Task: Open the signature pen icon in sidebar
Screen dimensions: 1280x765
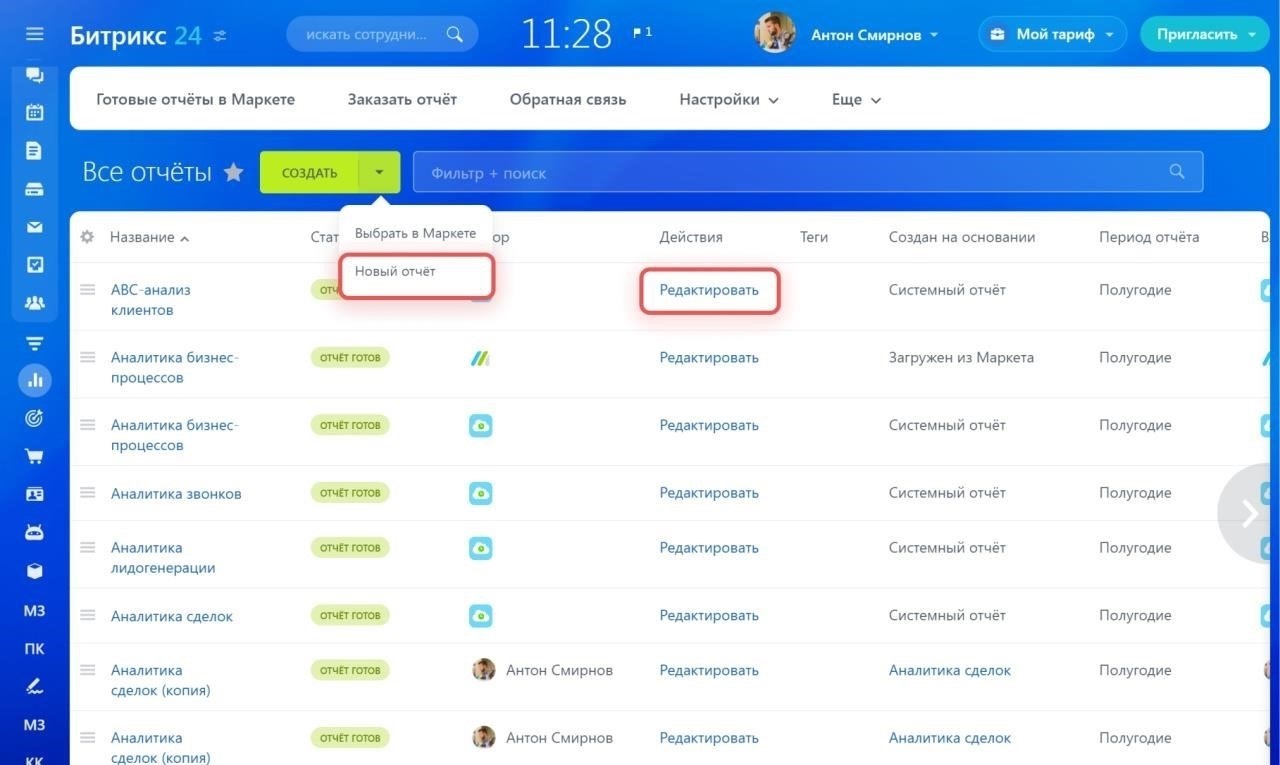Action: point(35,686)
